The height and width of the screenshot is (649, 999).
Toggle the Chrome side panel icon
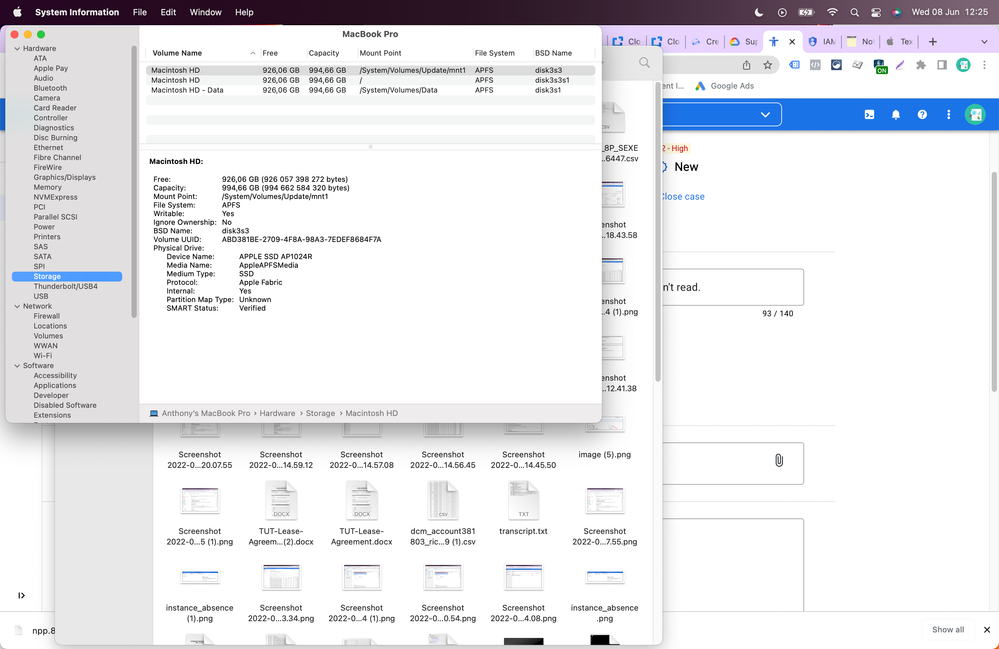(x=942, y=65)
